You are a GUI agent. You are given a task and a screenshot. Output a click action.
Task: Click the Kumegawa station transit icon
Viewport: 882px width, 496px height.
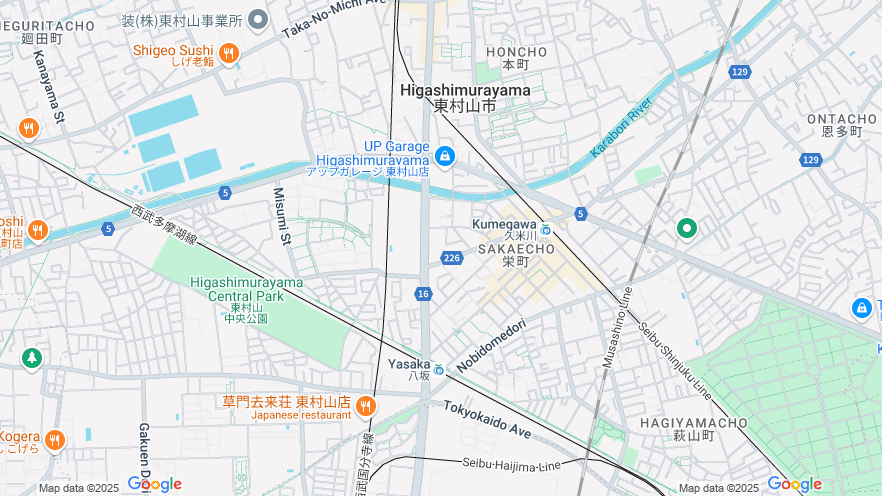(x=545, y=230)
